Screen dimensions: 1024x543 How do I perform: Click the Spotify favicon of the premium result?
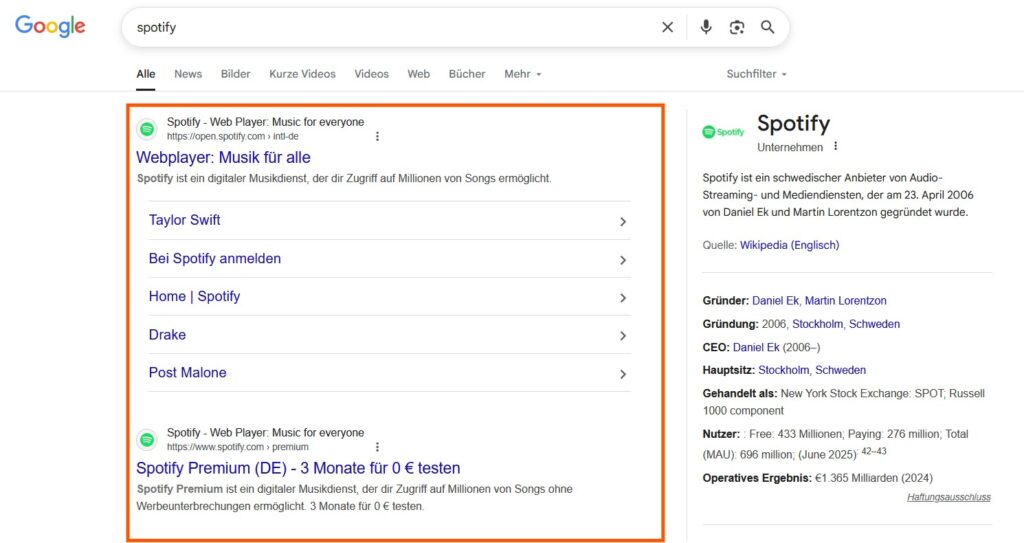(147, 440)
